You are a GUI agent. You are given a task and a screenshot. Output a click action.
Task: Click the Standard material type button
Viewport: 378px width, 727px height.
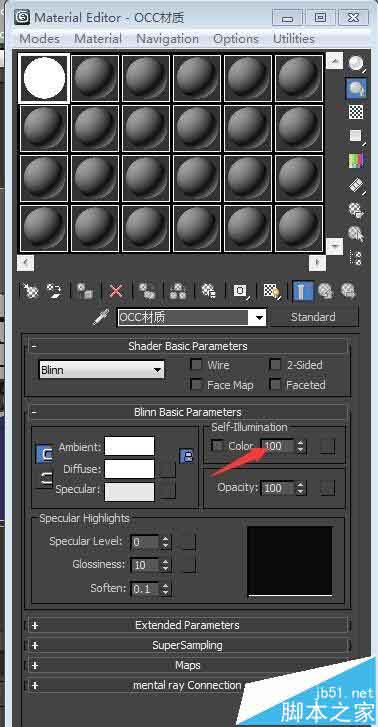(313, 317)
